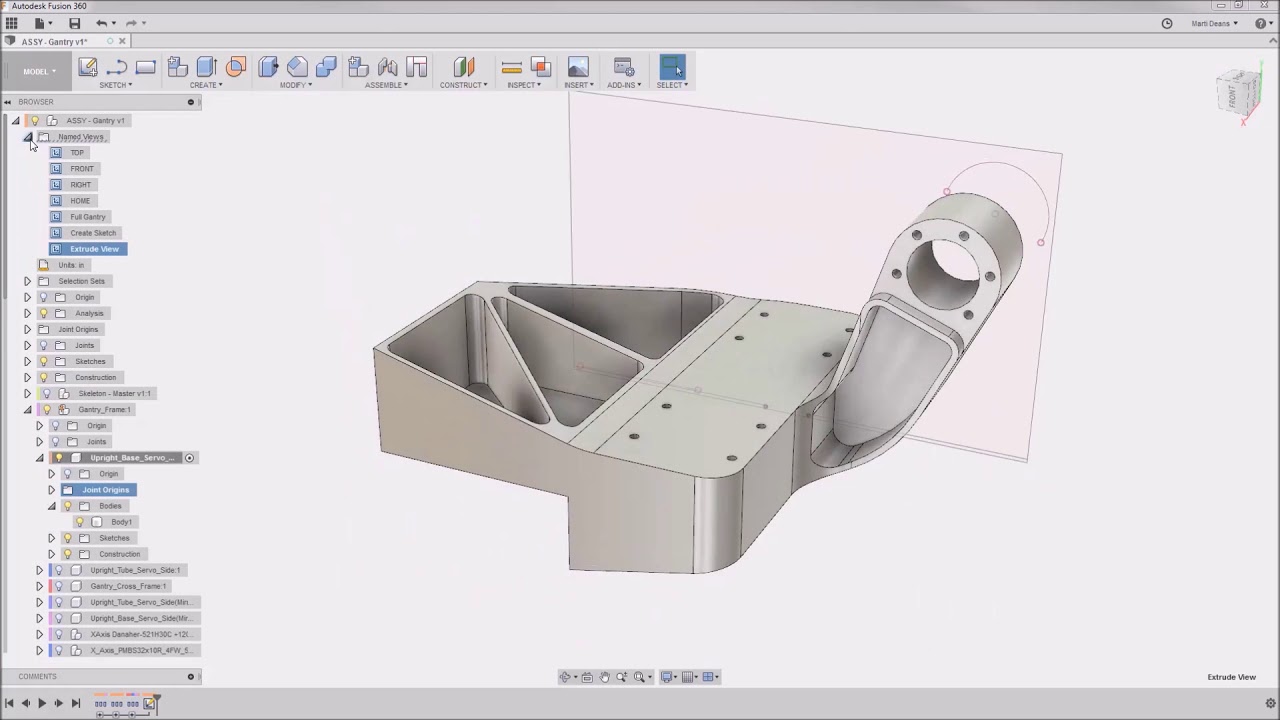Open the MODIFY menu
The height and width of the screenshot is (720, 1280).
click(x=296, y=85)
